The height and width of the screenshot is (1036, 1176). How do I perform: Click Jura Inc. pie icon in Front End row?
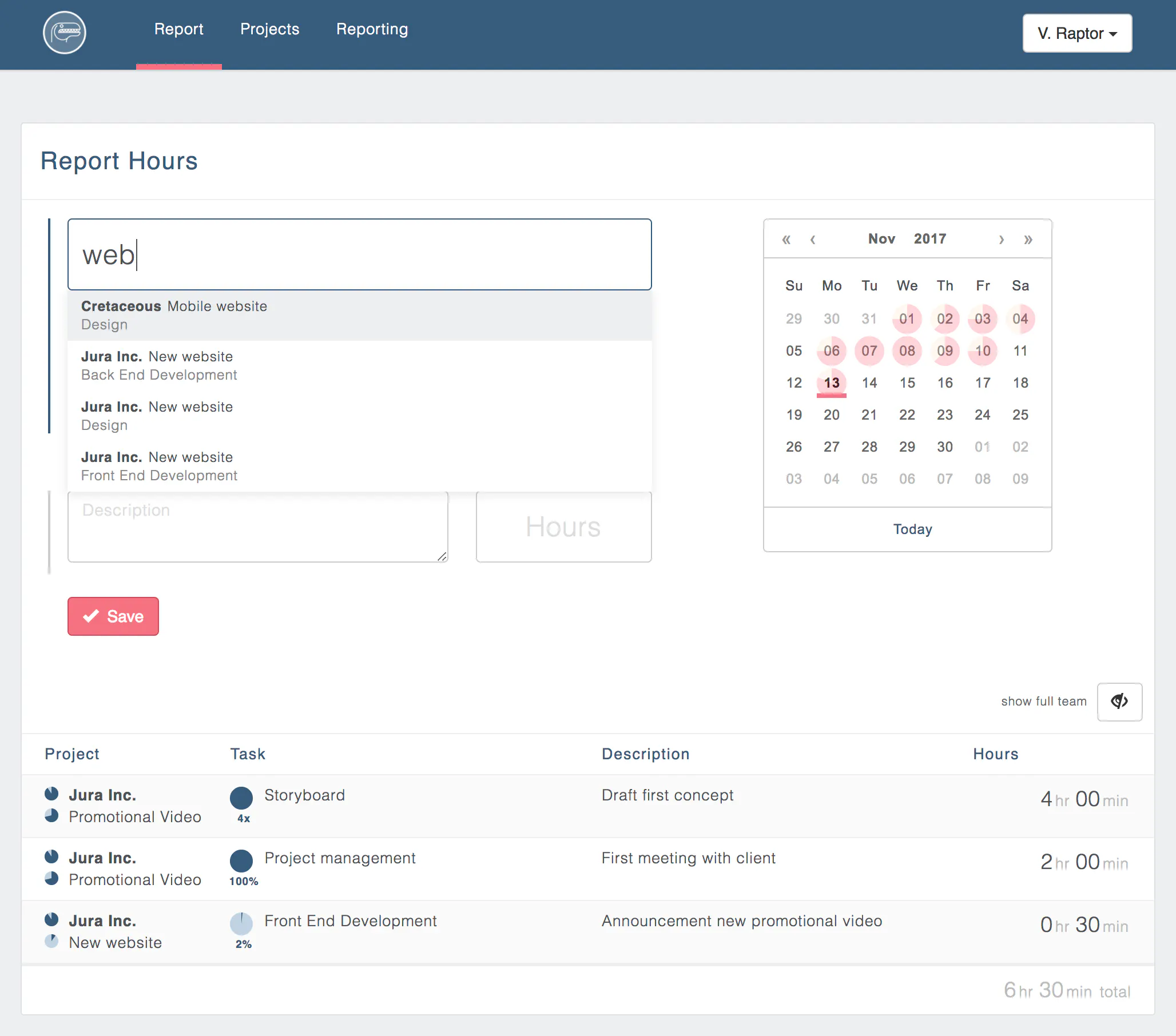(52, 919)
